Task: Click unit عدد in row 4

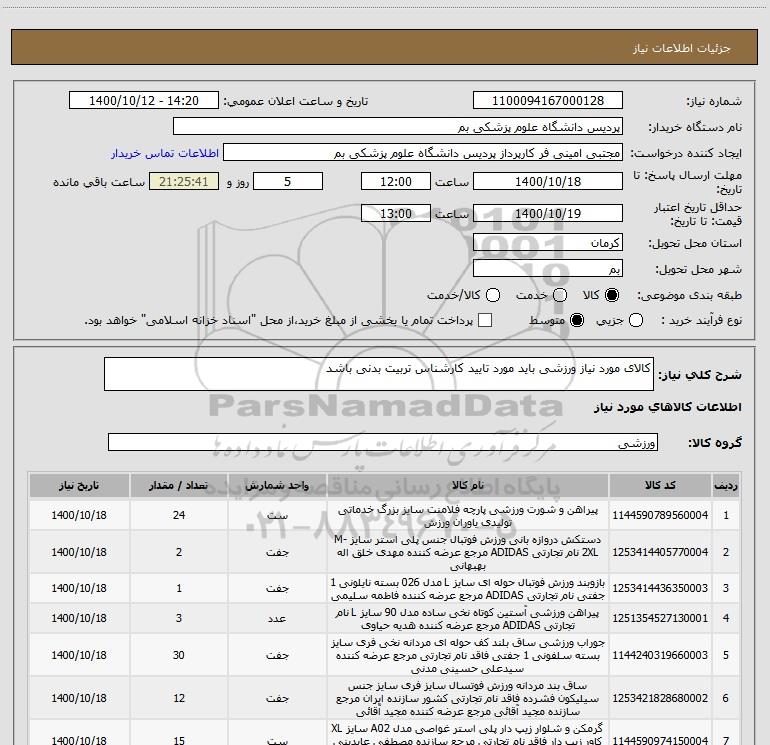Action: click(277, 619)
